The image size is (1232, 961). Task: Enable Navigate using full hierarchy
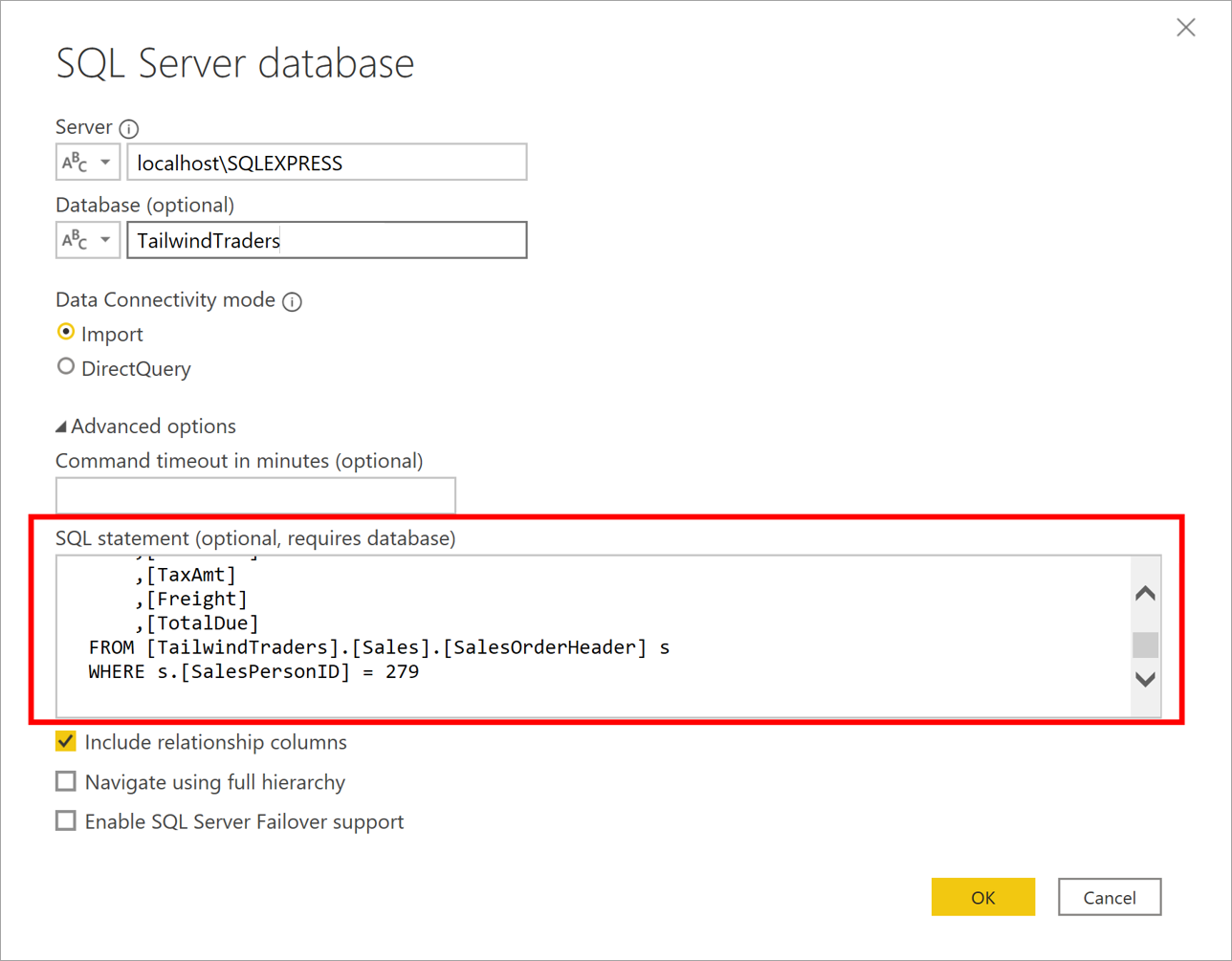coord(65,781)
